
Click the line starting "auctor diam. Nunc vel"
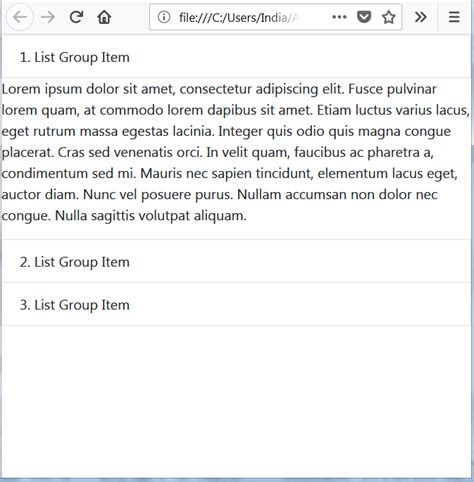pyautogui.click(x=219, y=195)
